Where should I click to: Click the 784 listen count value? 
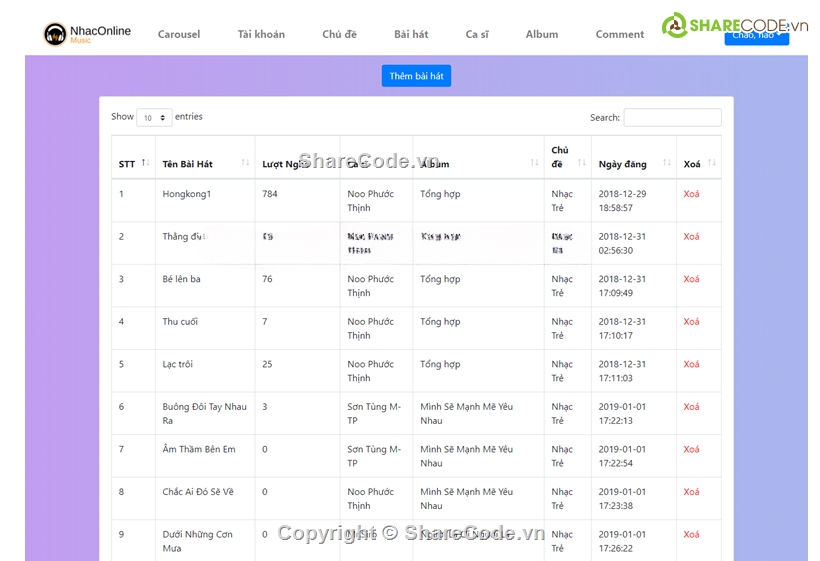pyautogui.click(x=270, y=194)
